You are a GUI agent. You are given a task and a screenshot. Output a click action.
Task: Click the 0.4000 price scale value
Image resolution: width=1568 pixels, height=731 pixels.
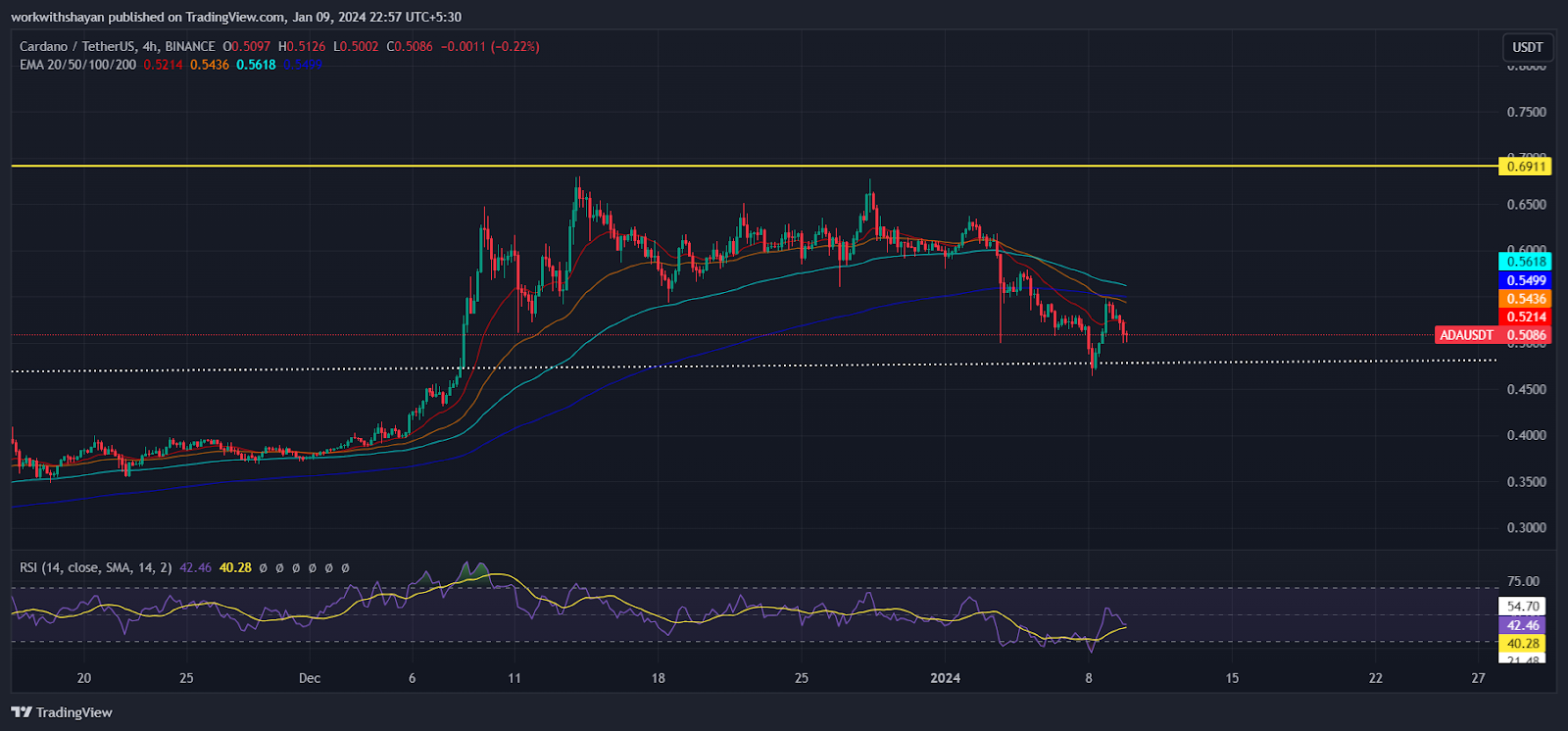[1526, 435]
